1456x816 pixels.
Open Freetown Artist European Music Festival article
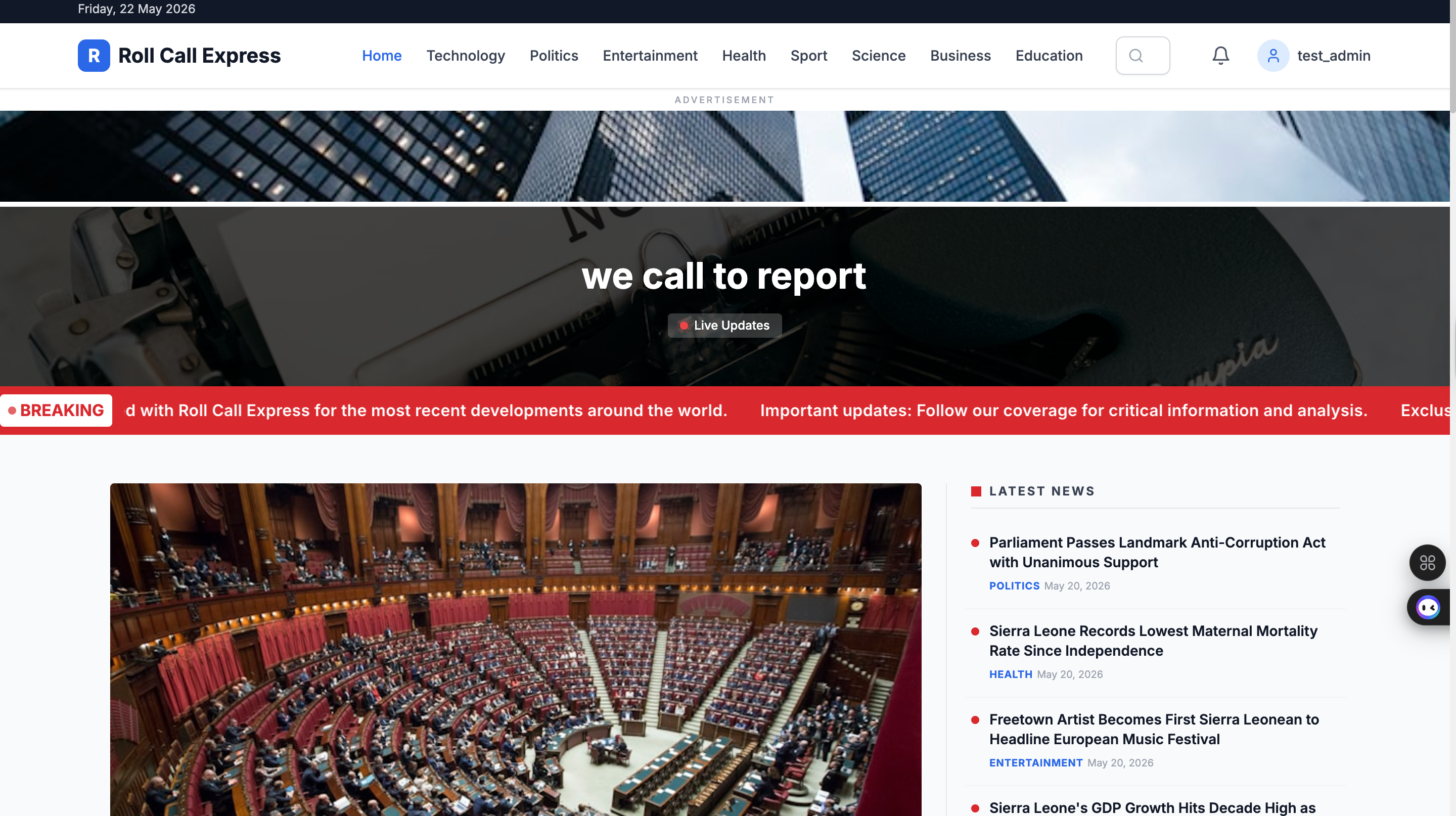point(1154,729)
